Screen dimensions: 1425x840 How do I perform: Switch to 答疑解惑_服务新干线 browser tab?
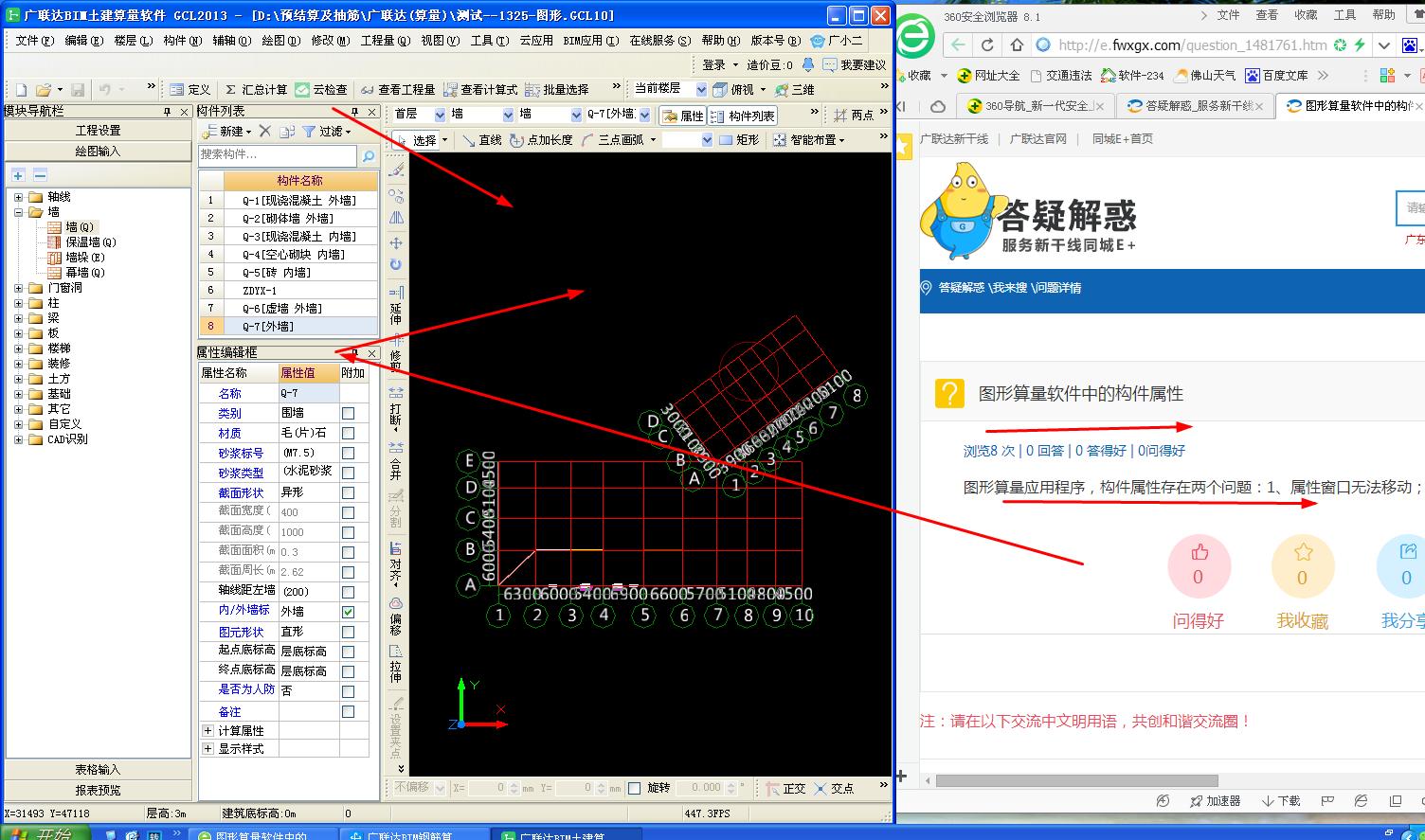coord(1197,106)
